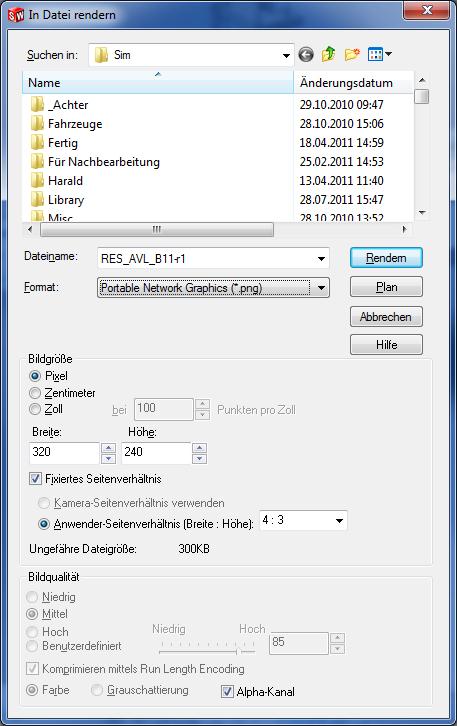Click the Plan button
This screenshot has height=726, width=457.
coord(386,287)
